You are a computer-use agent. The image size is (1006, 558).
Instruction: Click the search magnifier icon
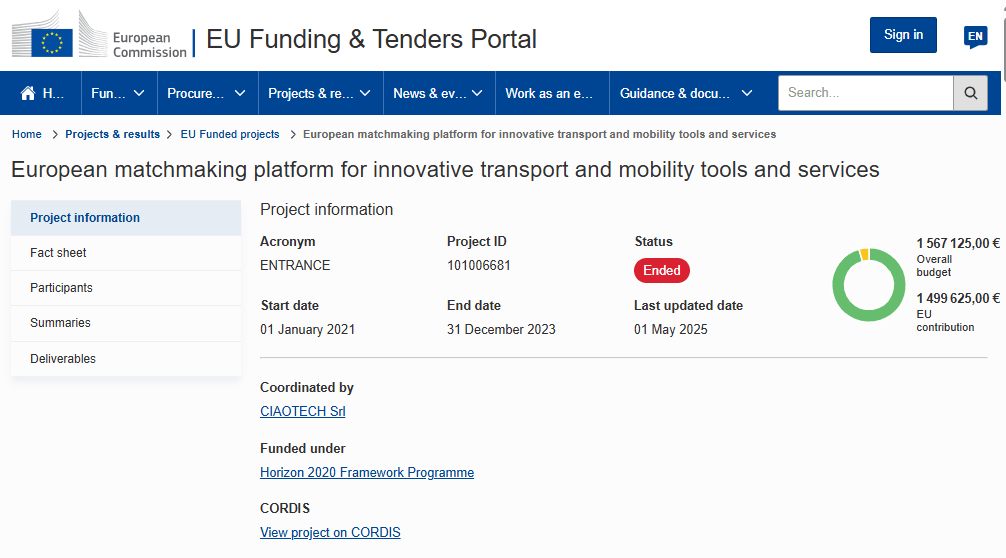coord(970,93)
